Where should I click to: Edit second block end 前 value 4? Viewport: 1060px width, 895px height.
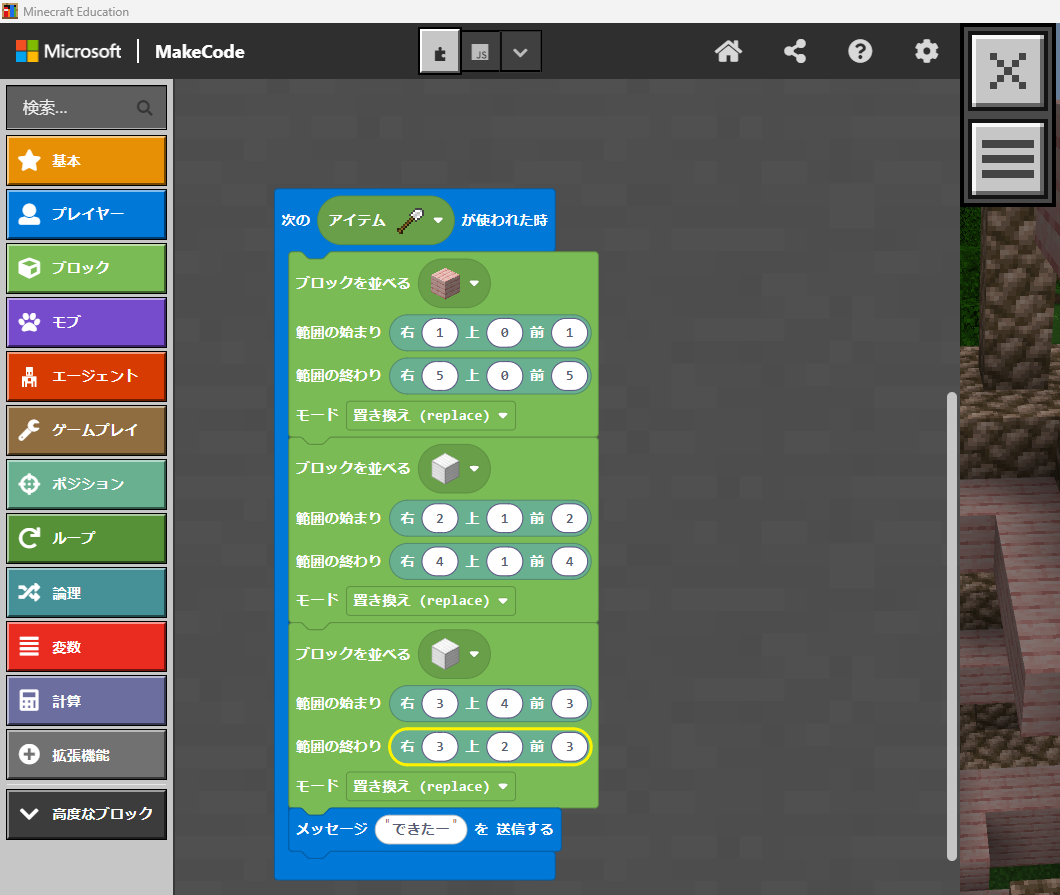click(569, 562)
